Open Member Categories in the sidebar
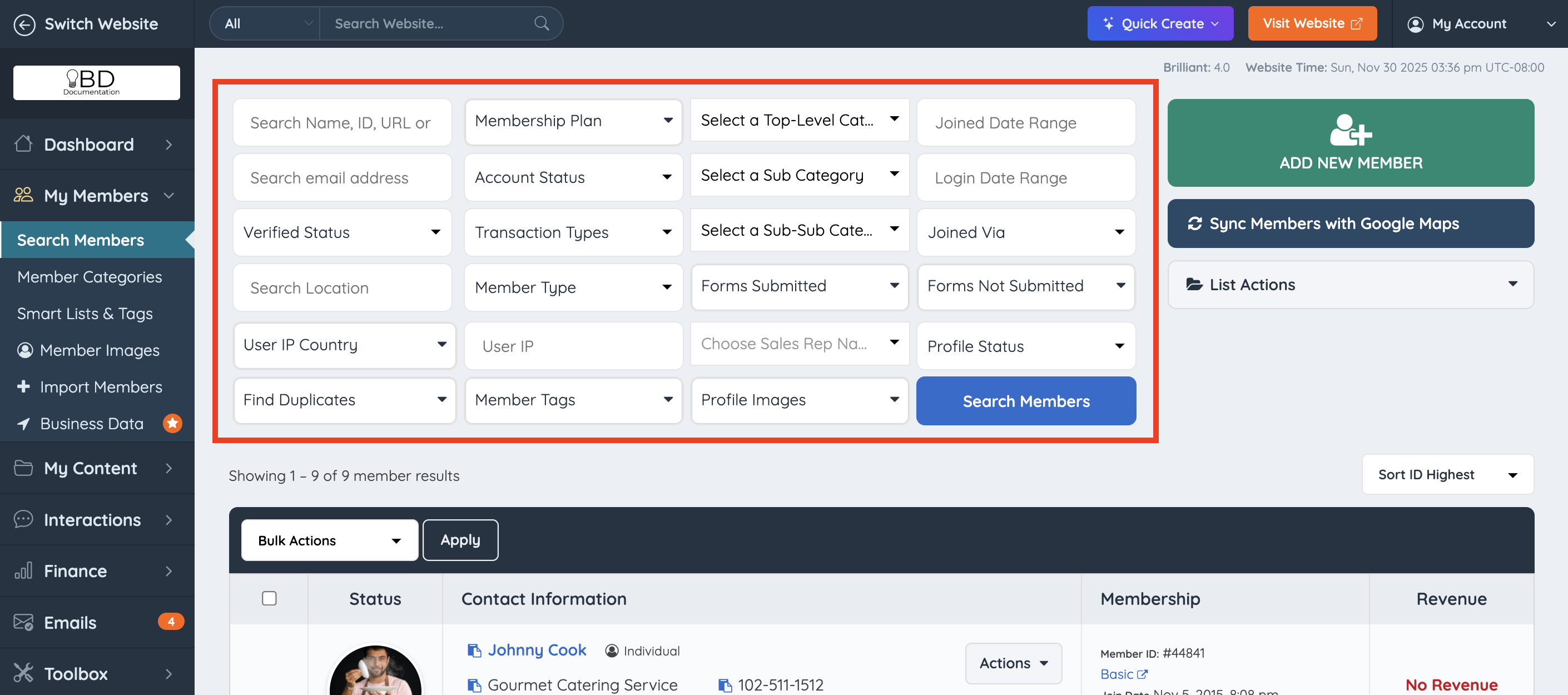 90,277
